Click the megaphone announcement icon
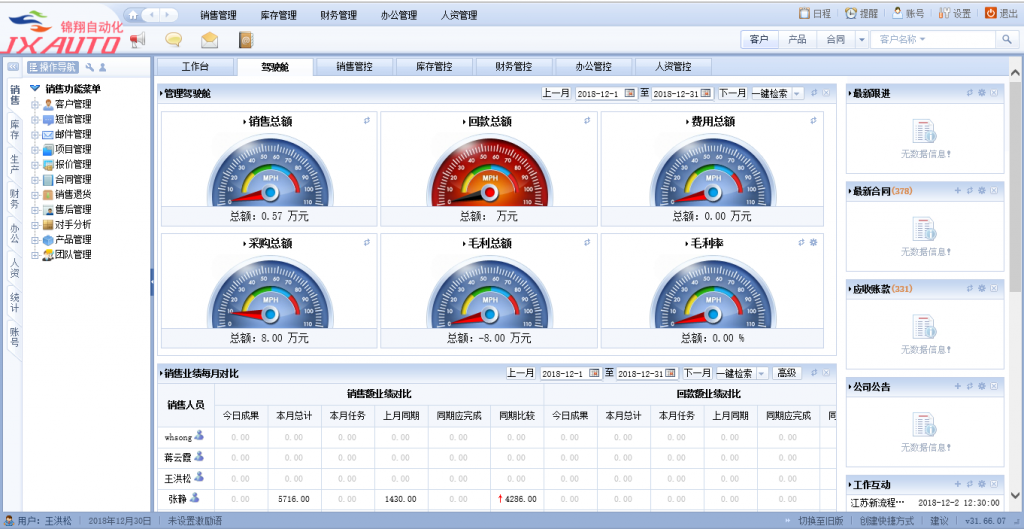Image resolution: width=1024 pixels, height=529 pixels. click(138, 40)
